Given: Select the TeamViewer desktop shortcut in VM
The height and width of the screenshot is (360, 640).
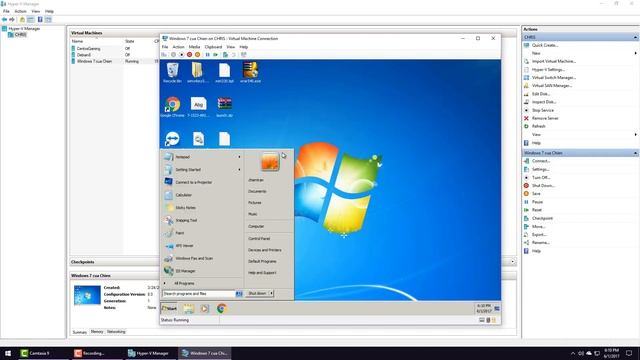Looking at the screenshot, I should (172, 139).
